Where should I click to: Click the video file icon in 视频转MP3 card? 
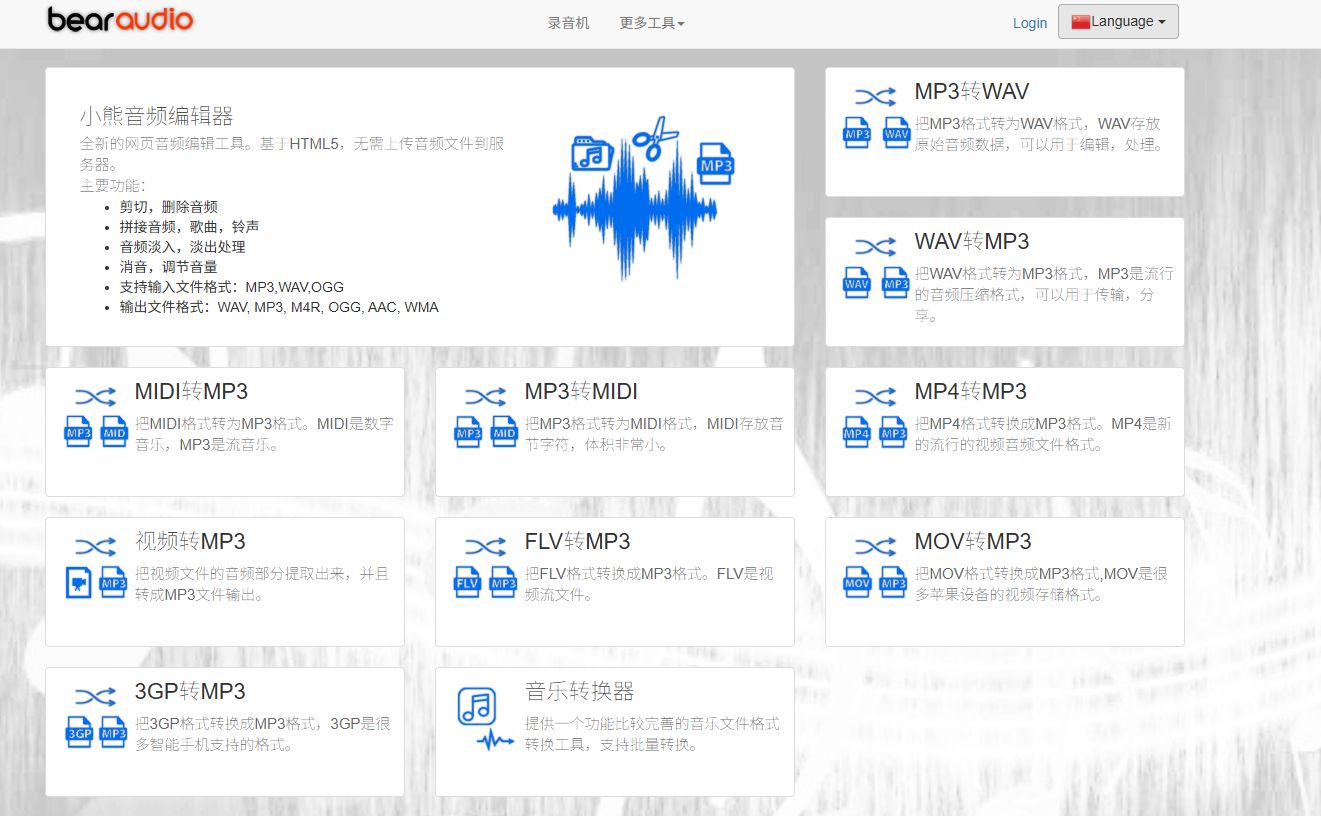pyautogui.click(x=78, y=582)
